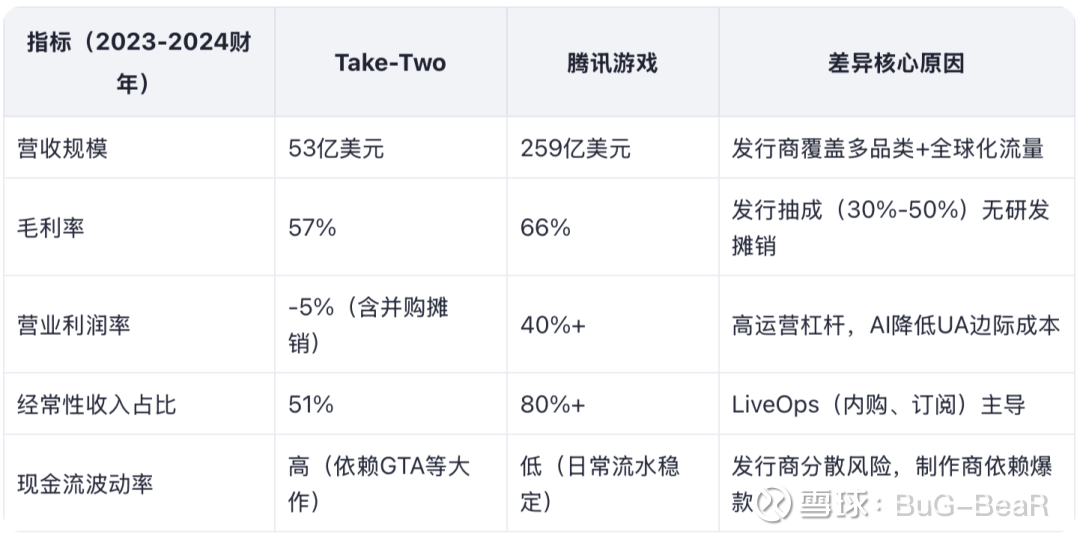Select the 腾讯游戏 column header
The height and width of the screenshot is (538, 1080).
[612, 63]
